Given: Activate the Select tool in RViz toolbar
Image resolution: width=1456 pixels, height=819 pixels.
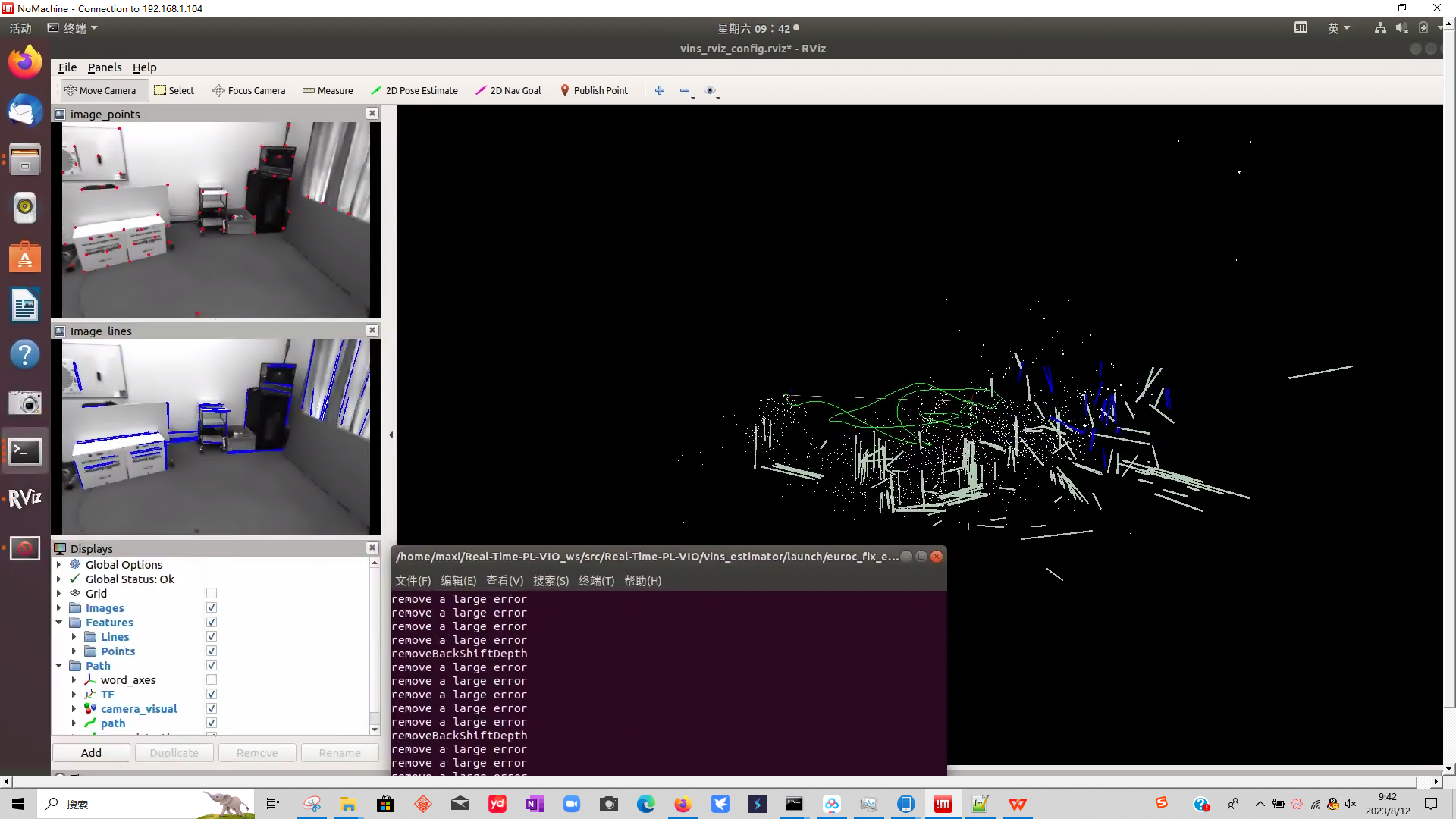Looking at the screenshot, I should coord(174,90).
